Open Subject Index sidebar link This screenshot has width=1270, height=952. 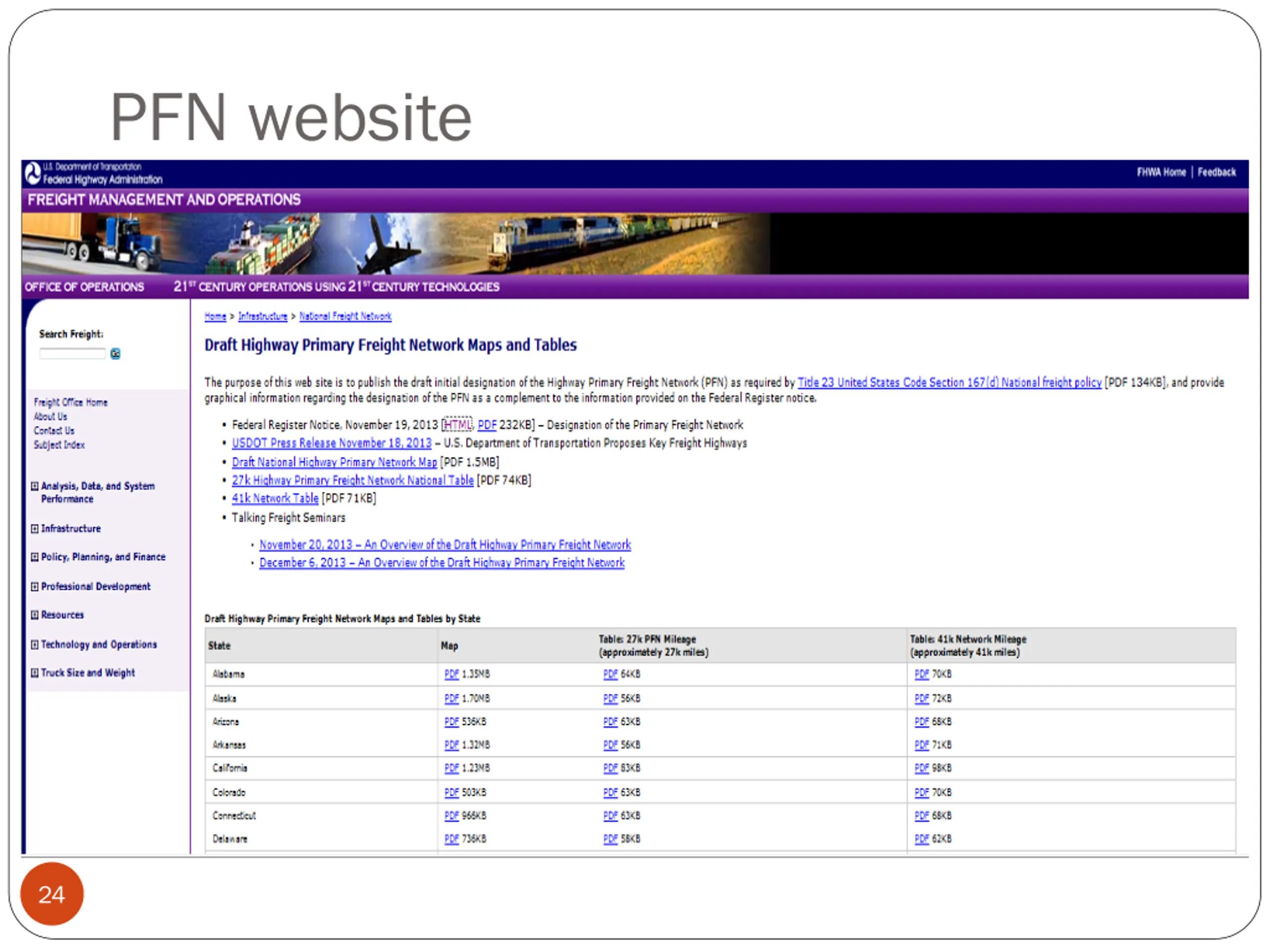tap(59, 445)
